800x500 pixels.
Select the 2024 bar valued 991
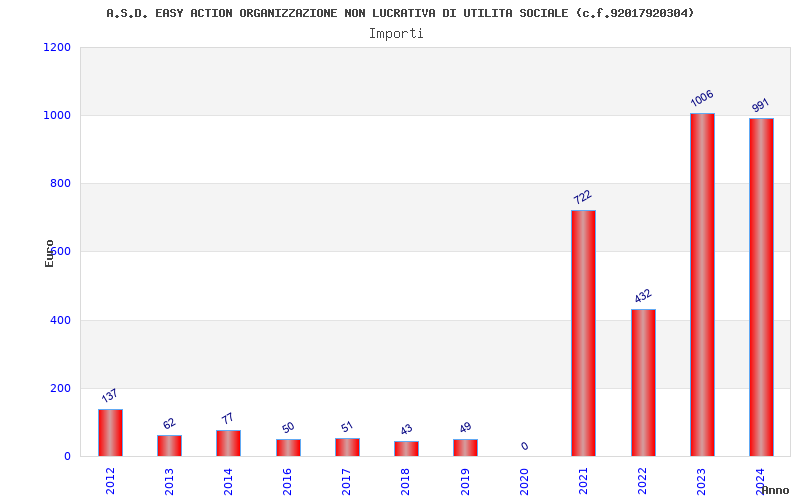pyautogui.click(x=761, y=287)
